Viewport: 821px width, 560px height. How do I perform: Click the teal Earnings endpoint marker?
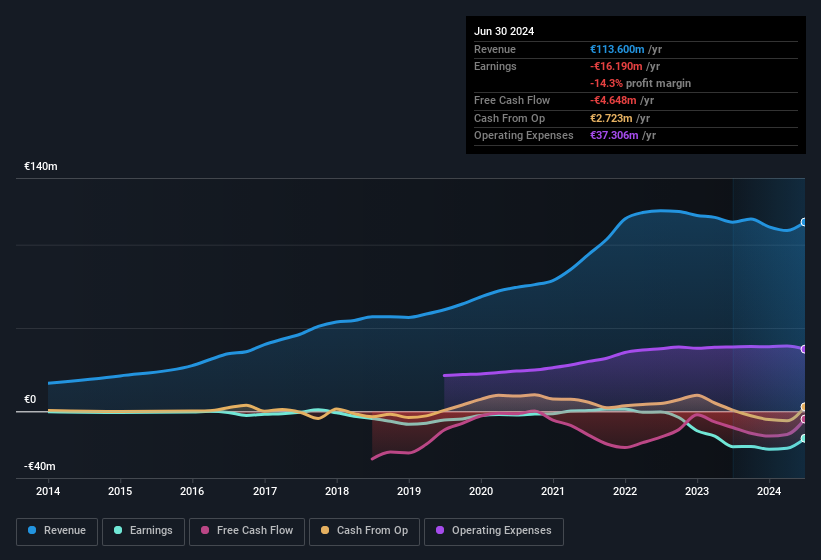point(804,439)
